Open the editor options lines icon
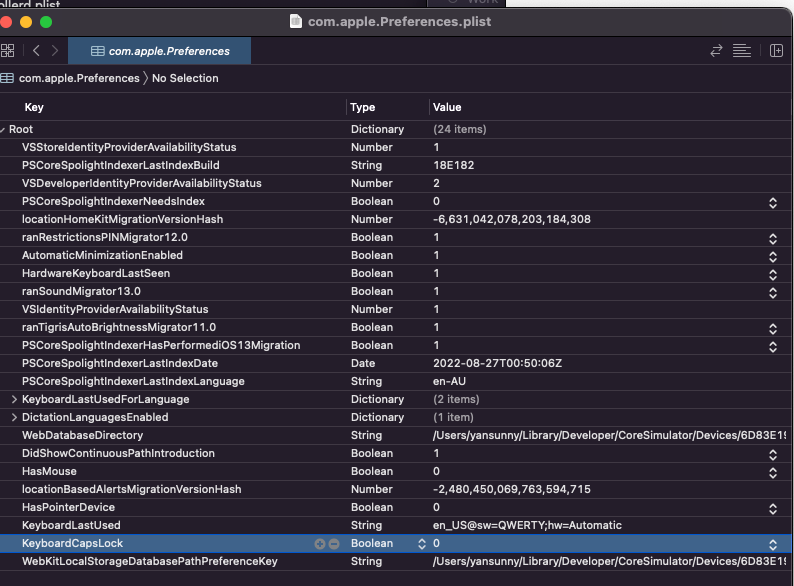The image size is (794, 586). click(x=742, y=51)
